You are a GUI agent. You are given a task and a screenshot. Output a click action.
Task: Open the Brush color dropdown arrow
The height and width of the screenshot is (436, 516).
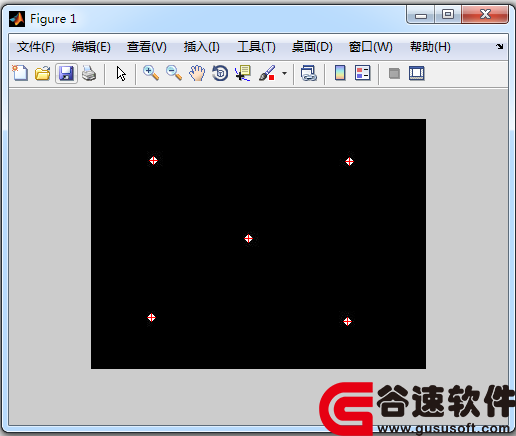tap(284, 73)
